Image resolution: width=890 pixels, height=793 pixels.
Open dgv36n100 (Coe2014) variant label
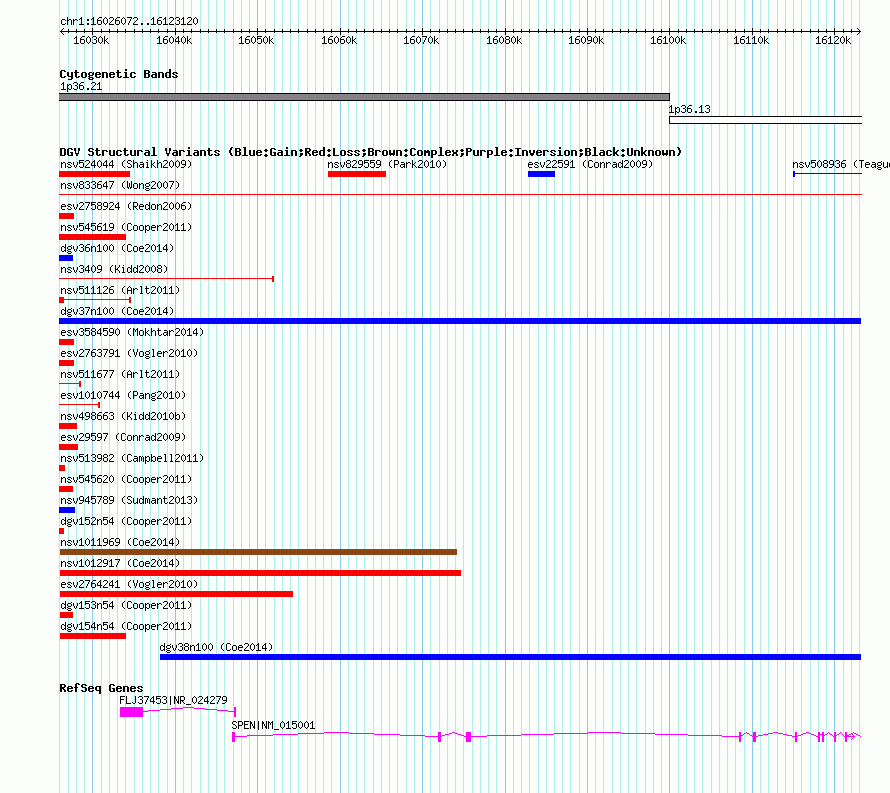pyautogui.click(x=117, y=248)
